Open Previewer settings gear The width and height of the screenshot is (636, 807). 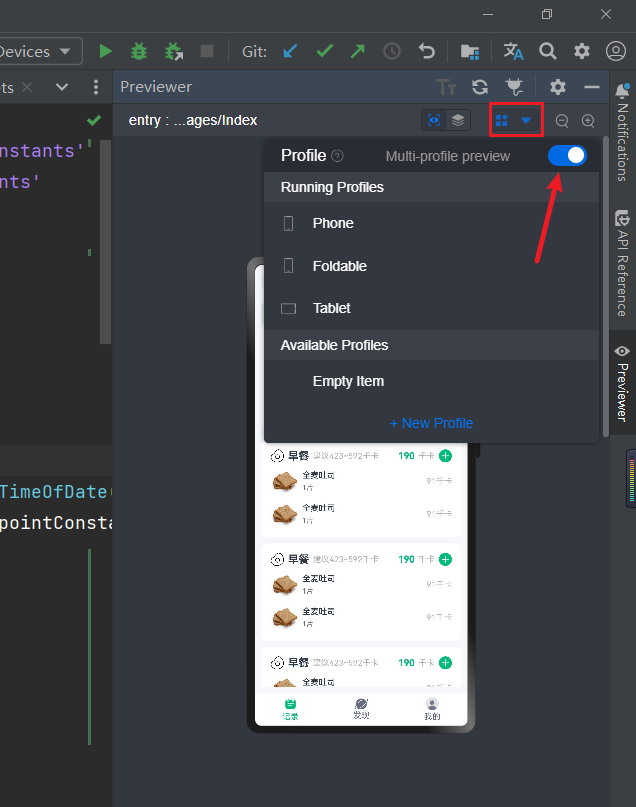[x=558, y=87]
